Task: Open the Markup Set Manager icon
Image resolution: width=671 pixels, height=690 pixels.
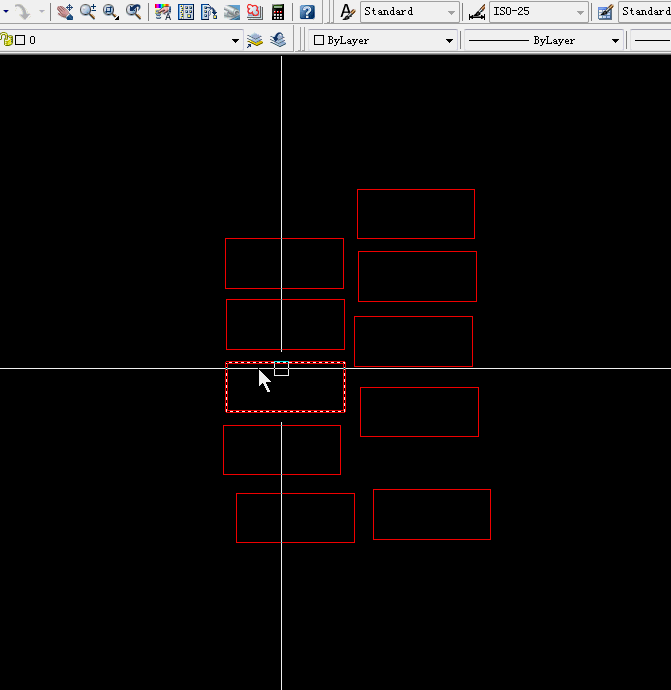Action: click(254, 12)
